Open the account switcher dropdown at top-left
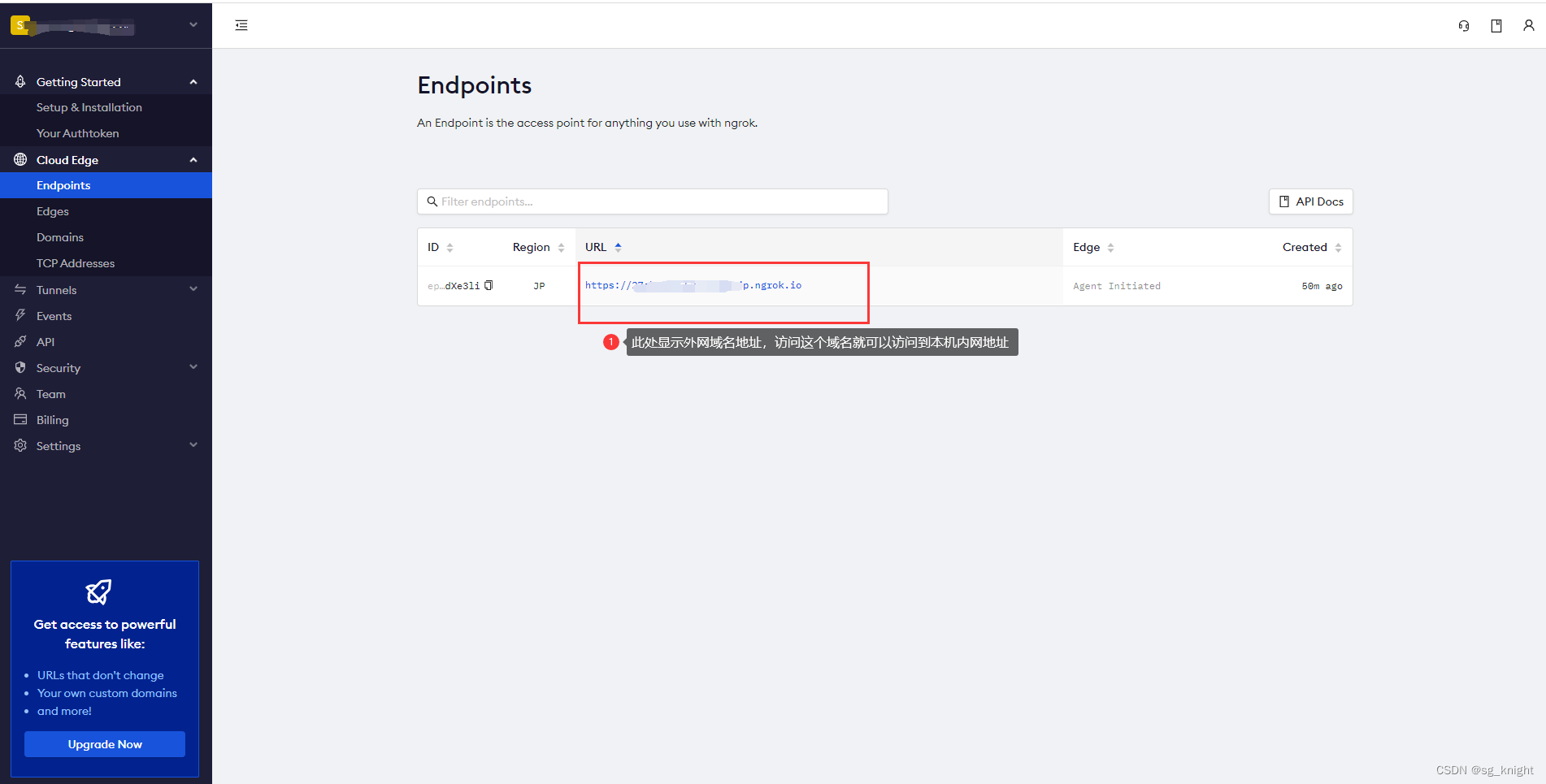 coord(193,25)
